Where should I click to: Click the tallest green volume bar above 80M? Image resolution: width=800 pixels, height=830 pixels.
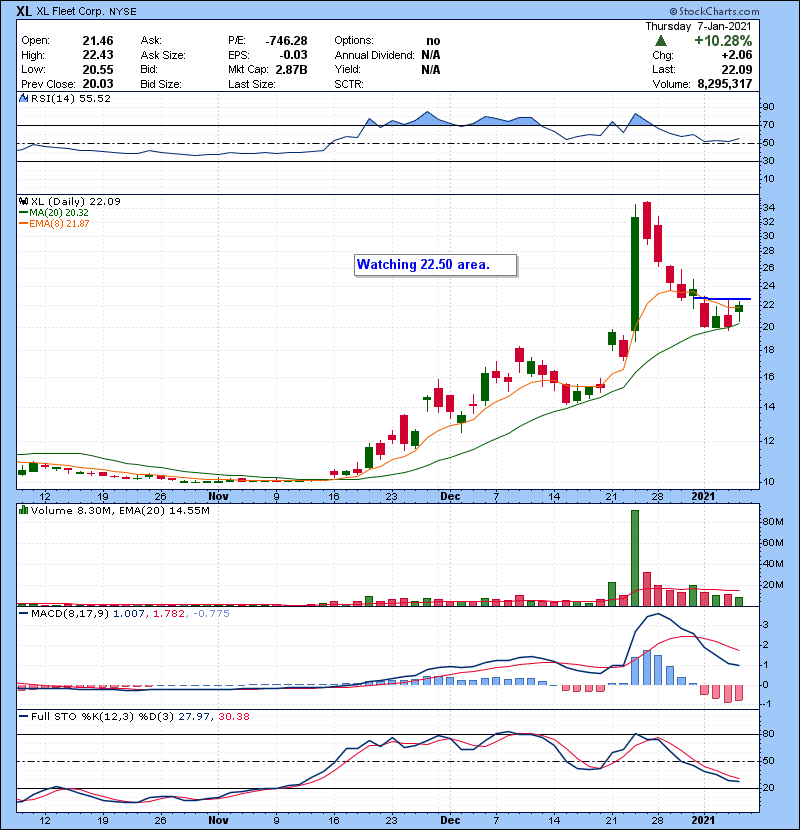(635, 558)
